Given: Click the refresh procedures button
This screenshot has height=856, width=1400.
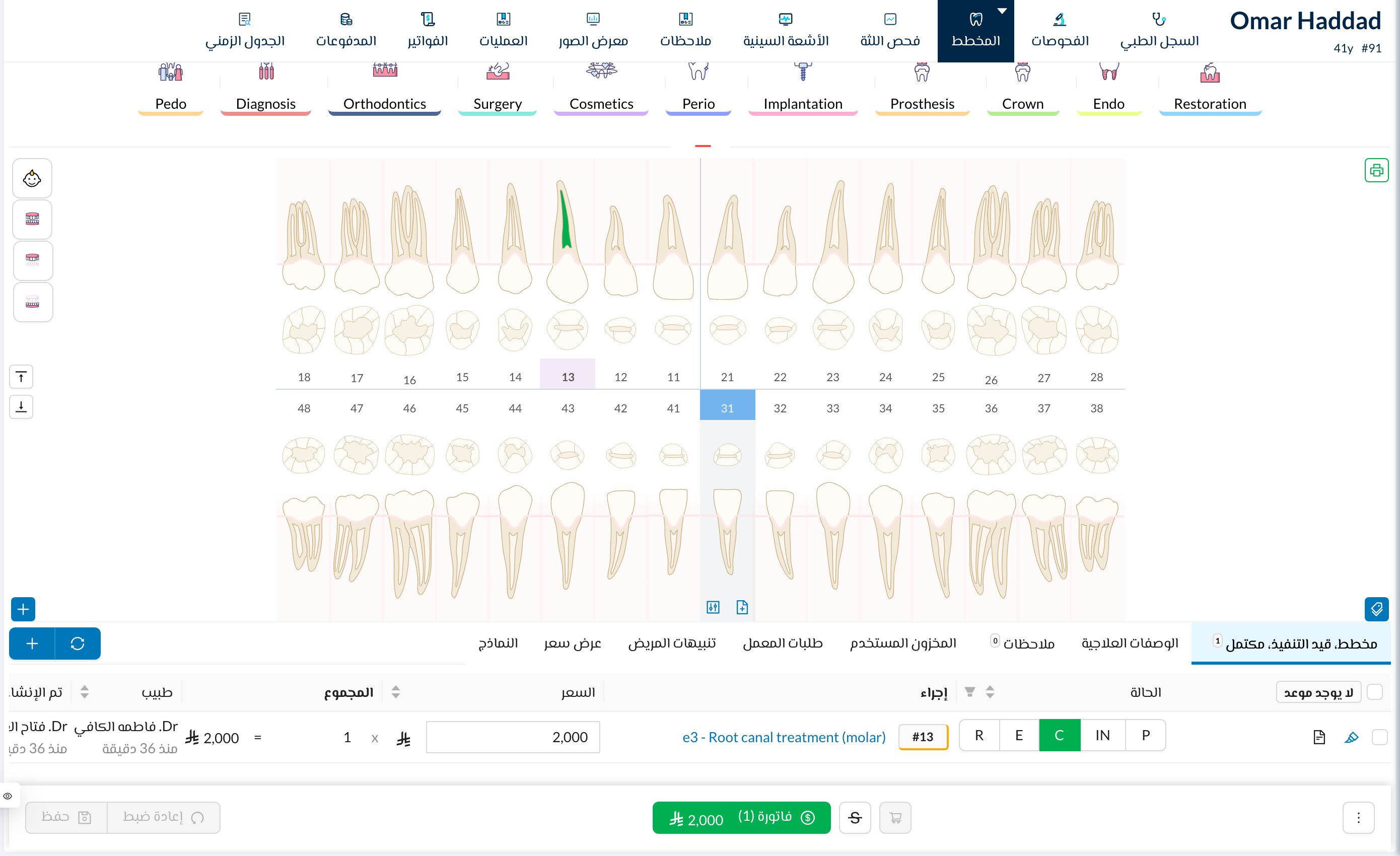Looking at the screenshot, I should tap(78, 644).
